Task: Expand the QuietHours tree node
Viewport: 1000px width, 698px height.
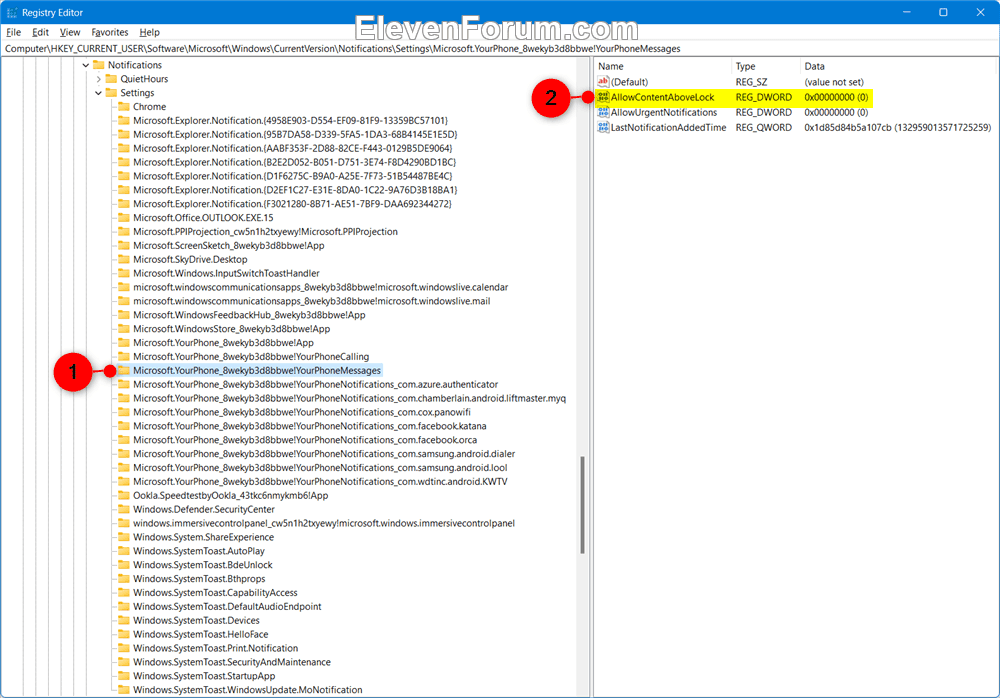Action: pyautogui.click(x=98, y=79)
